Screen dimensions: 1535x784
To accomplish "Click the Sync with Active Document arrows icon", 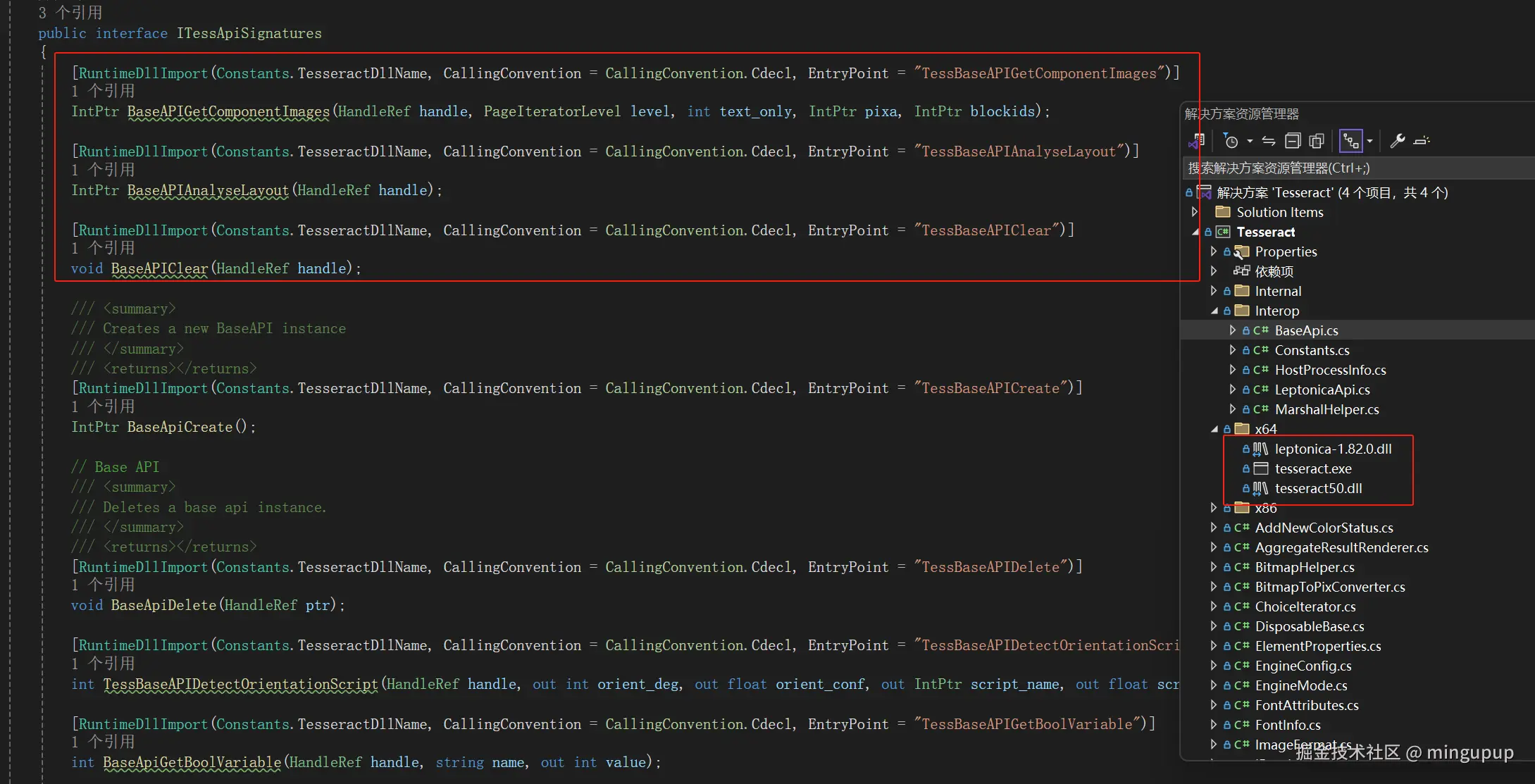I will click(x=1269, y=142).
